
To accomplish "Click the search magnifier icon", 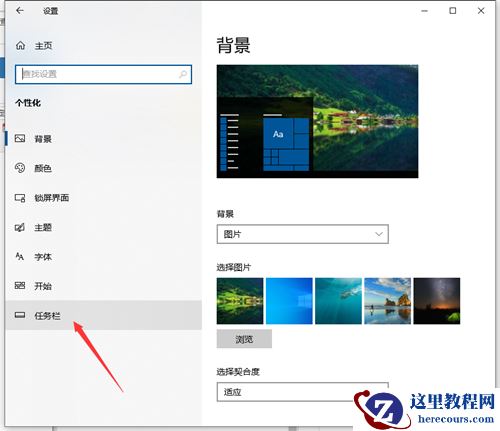I will [183, 74].
